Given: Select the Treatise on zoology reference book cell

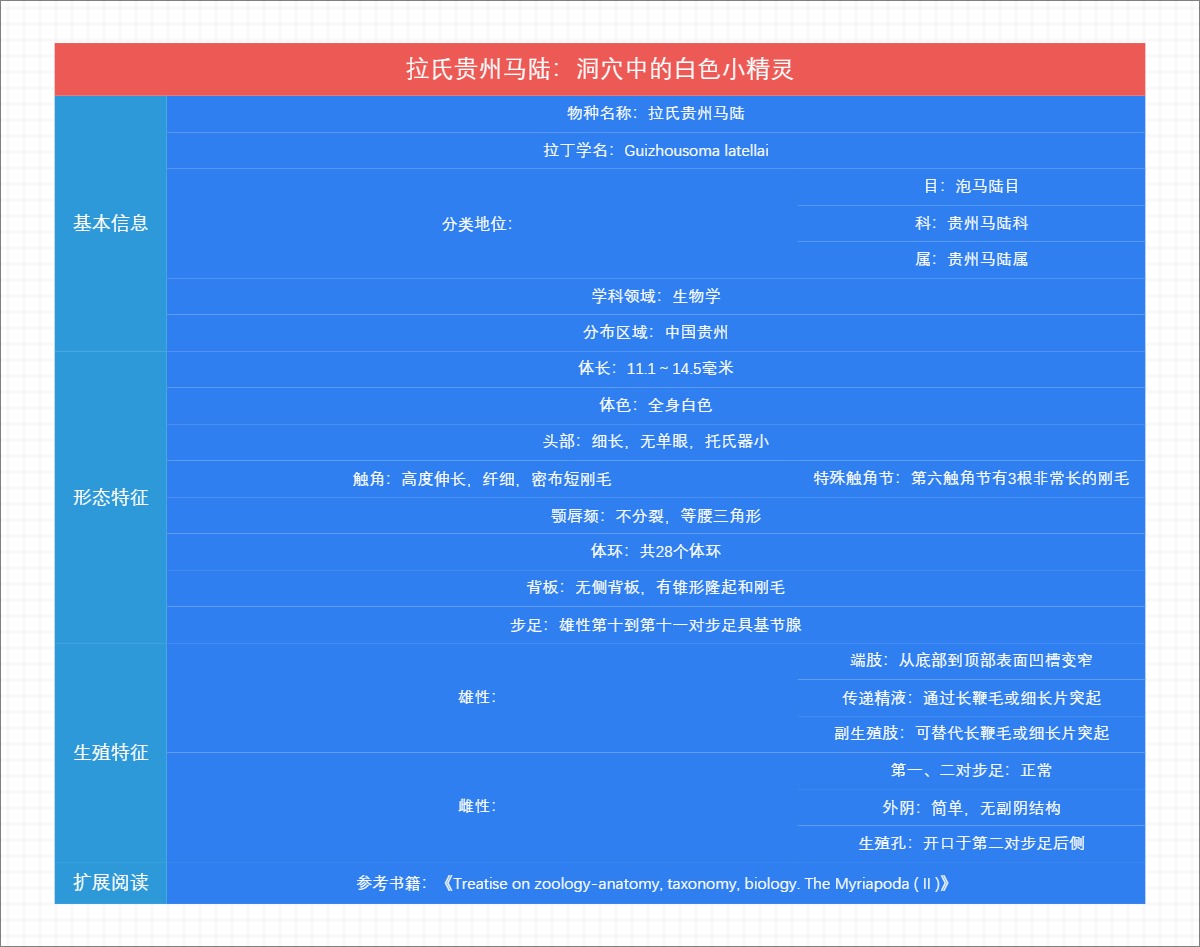Looking at the screenshot, I should point(655,883).
